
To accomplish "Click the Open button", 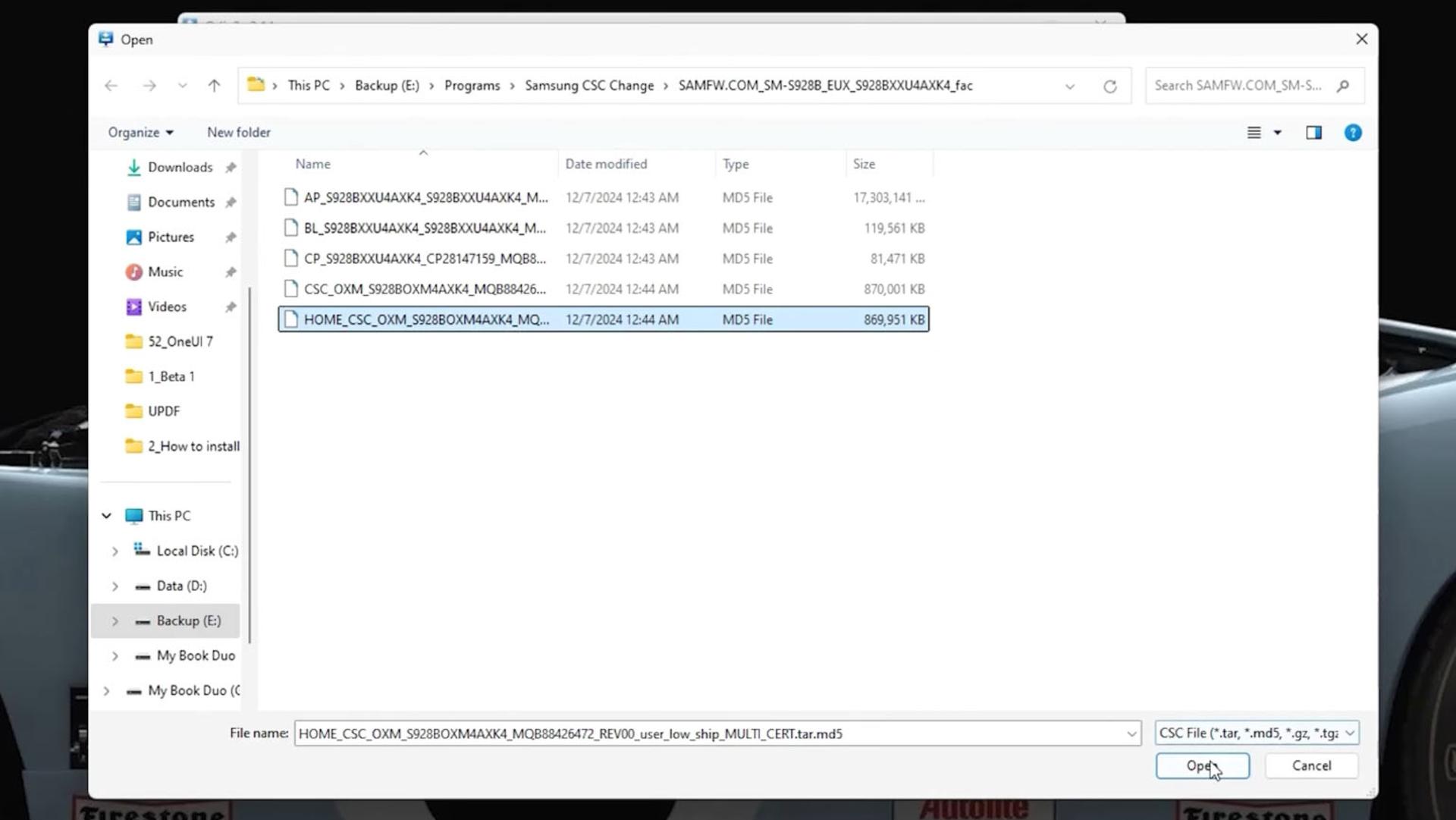I will coord(1202,765).
